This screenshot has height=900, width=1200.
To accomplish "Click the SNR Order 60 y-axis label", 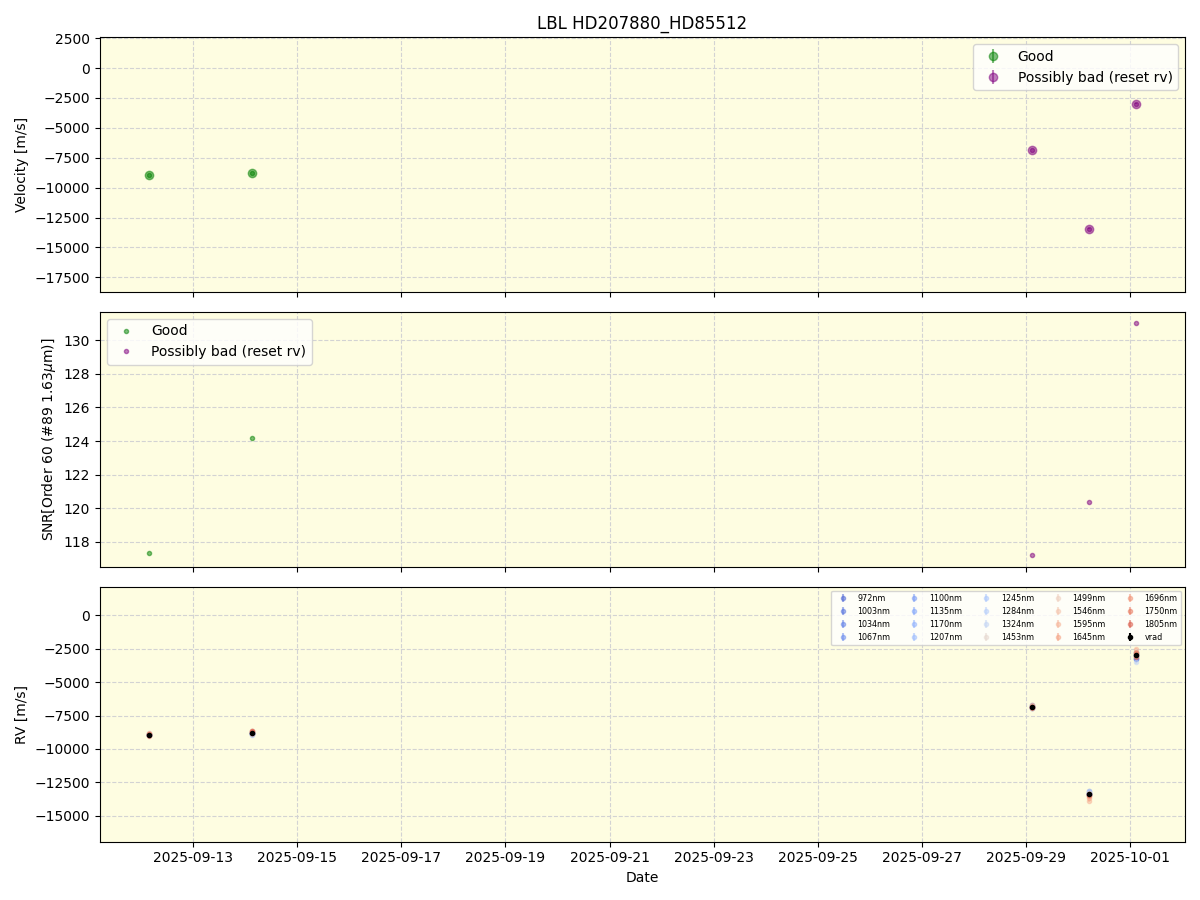I will coord(47,439).
